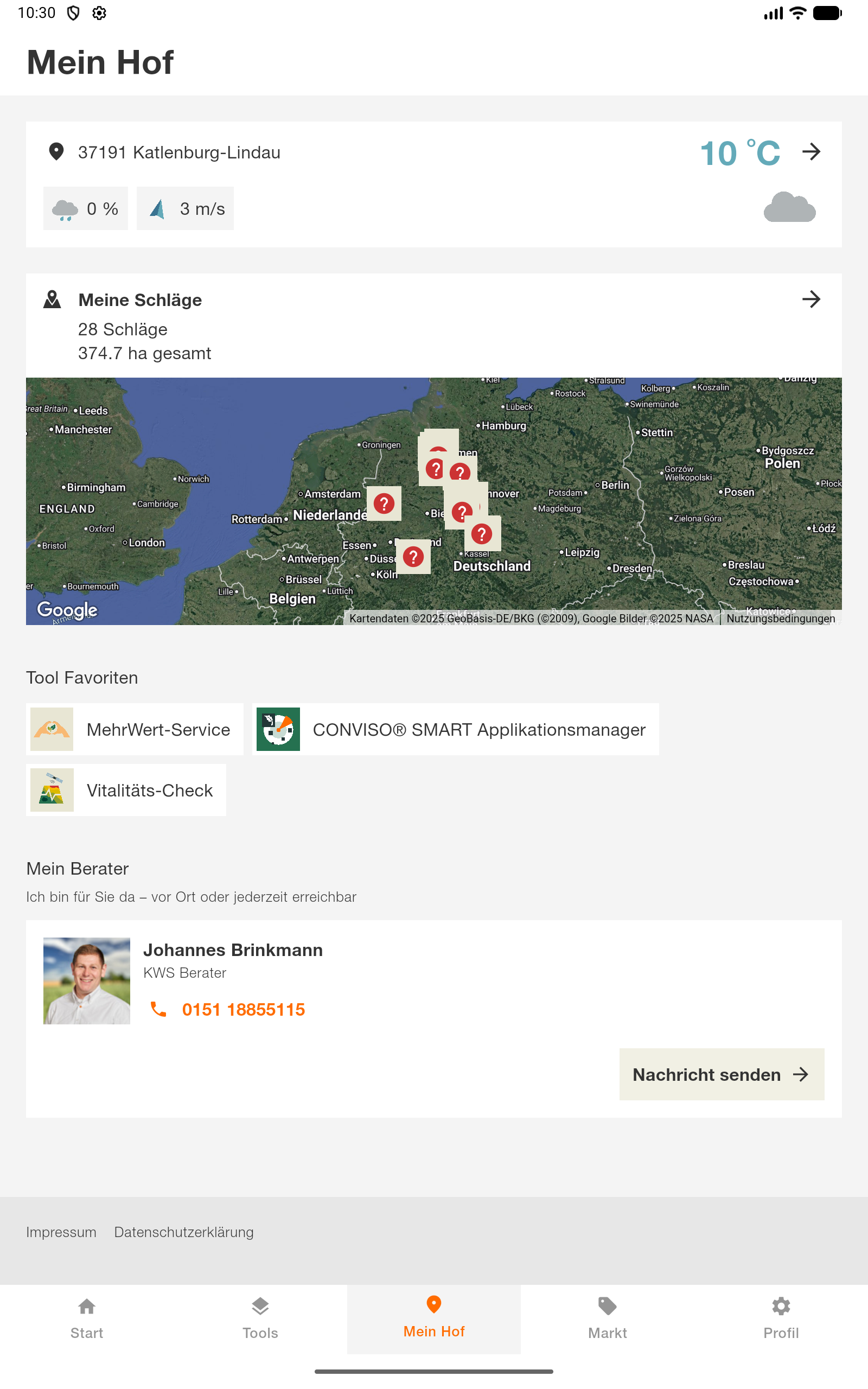The width and height of the screenshot is (868, 1389).
Task: Tap the 'Kartendaten ©2025' map attribution text
Action: [x=532, y=618]
